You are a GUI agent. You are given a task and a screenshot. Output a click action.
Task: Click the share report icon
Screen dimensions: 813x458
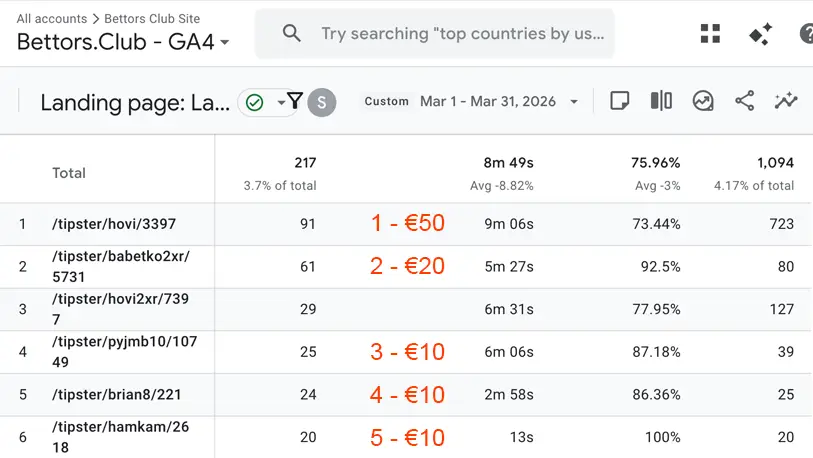click(x=744, y=101)
